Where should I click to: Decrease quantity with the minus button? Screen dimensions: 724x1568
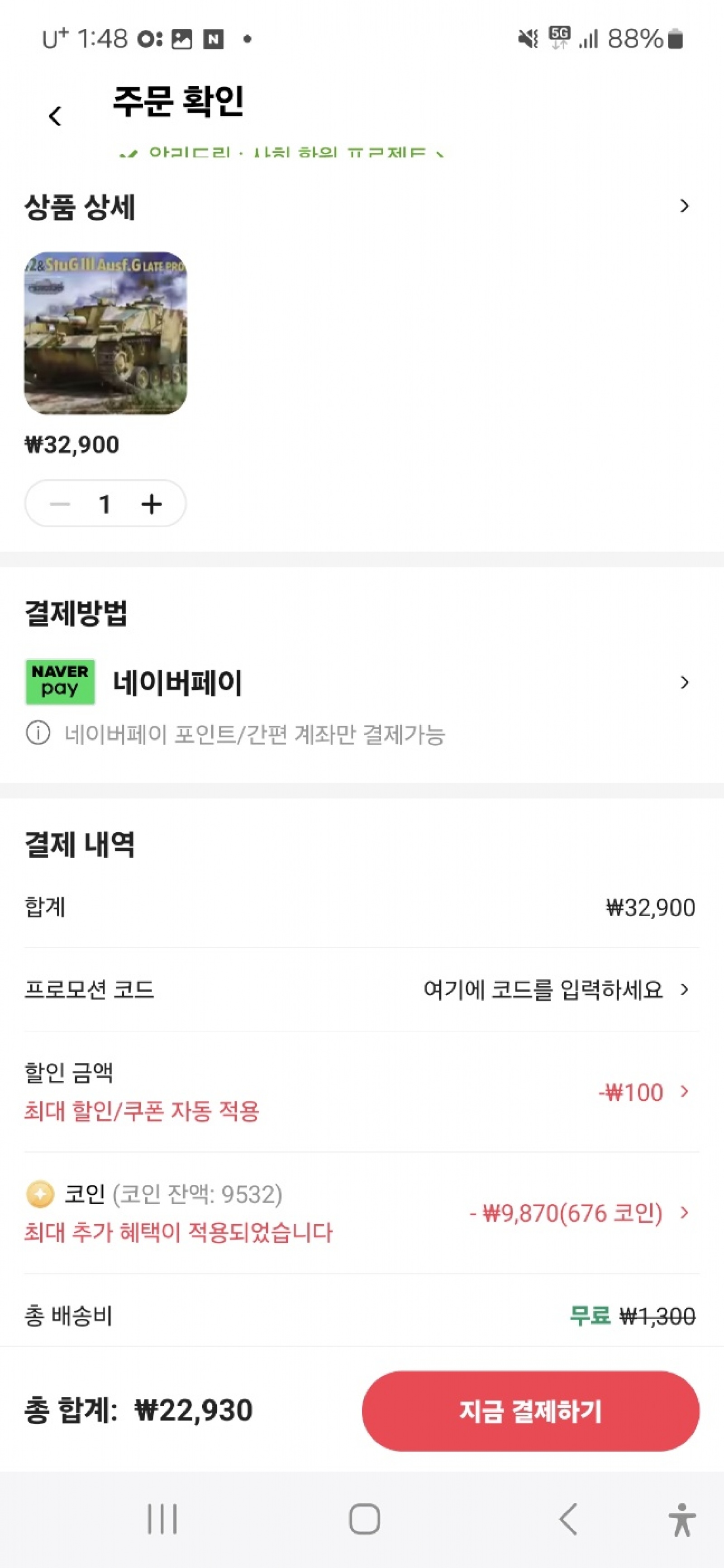60,504
